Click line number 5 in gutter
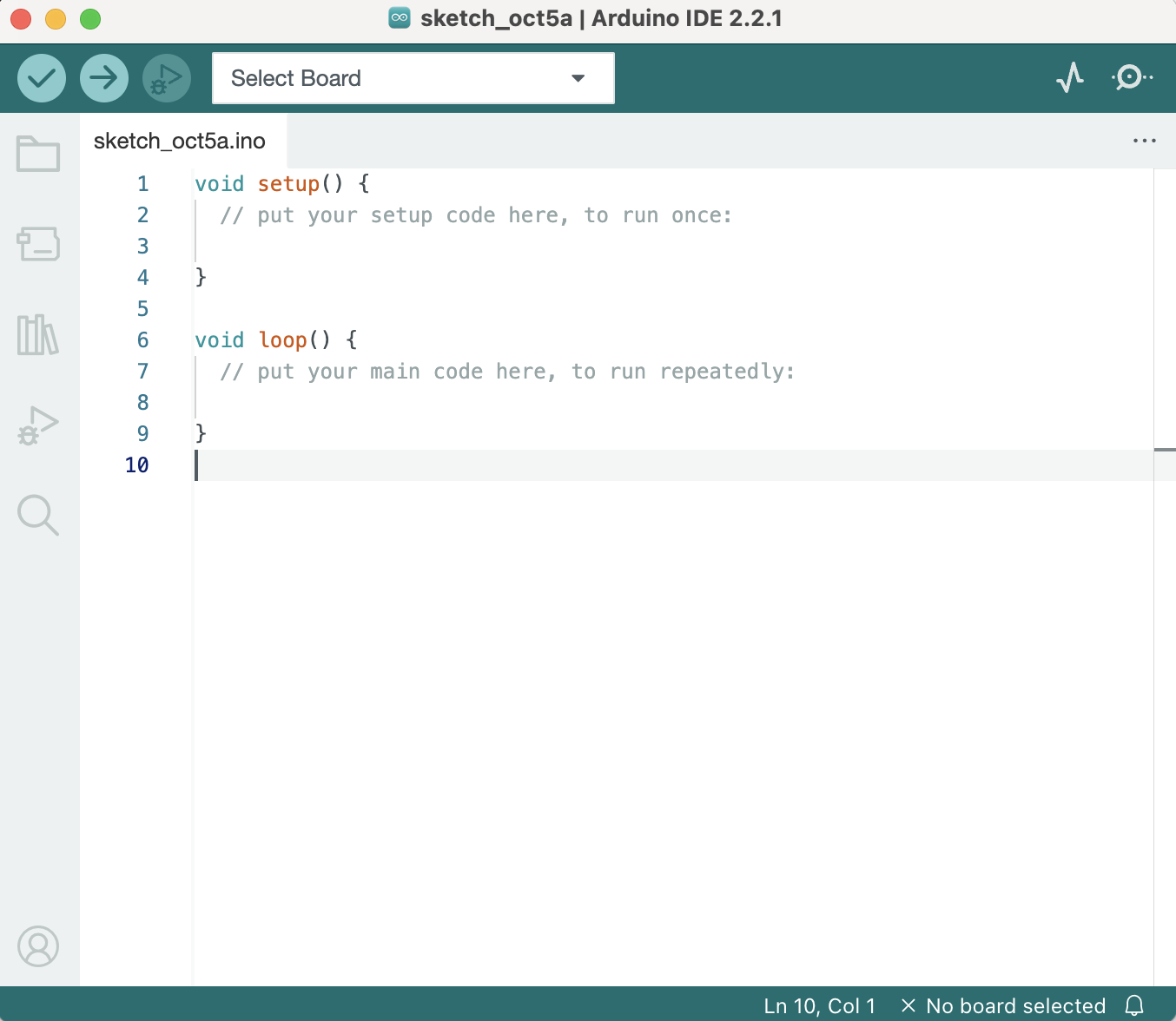Image resolution: width=1176 pixels, height=1021 pixels. (142, 309)
